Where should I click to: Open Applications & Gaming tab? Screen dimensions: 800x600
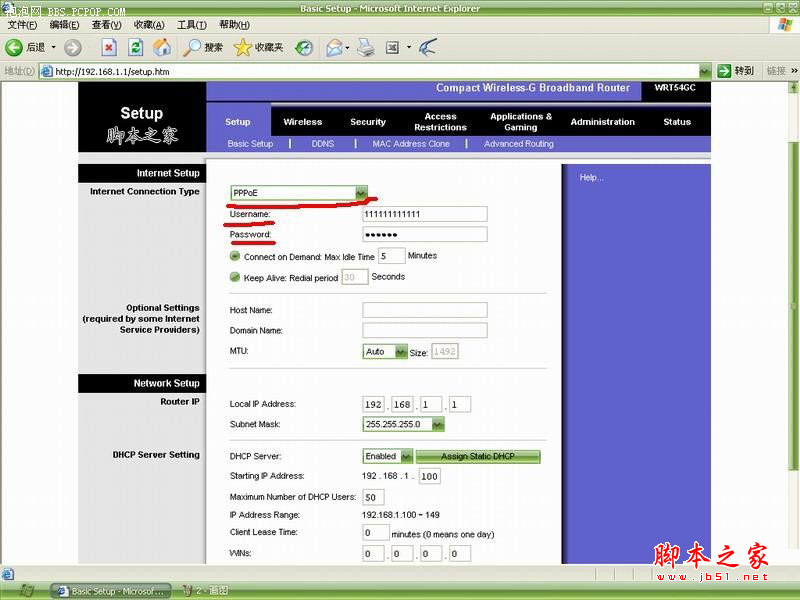pyautogui.click(x=521, y=122)
